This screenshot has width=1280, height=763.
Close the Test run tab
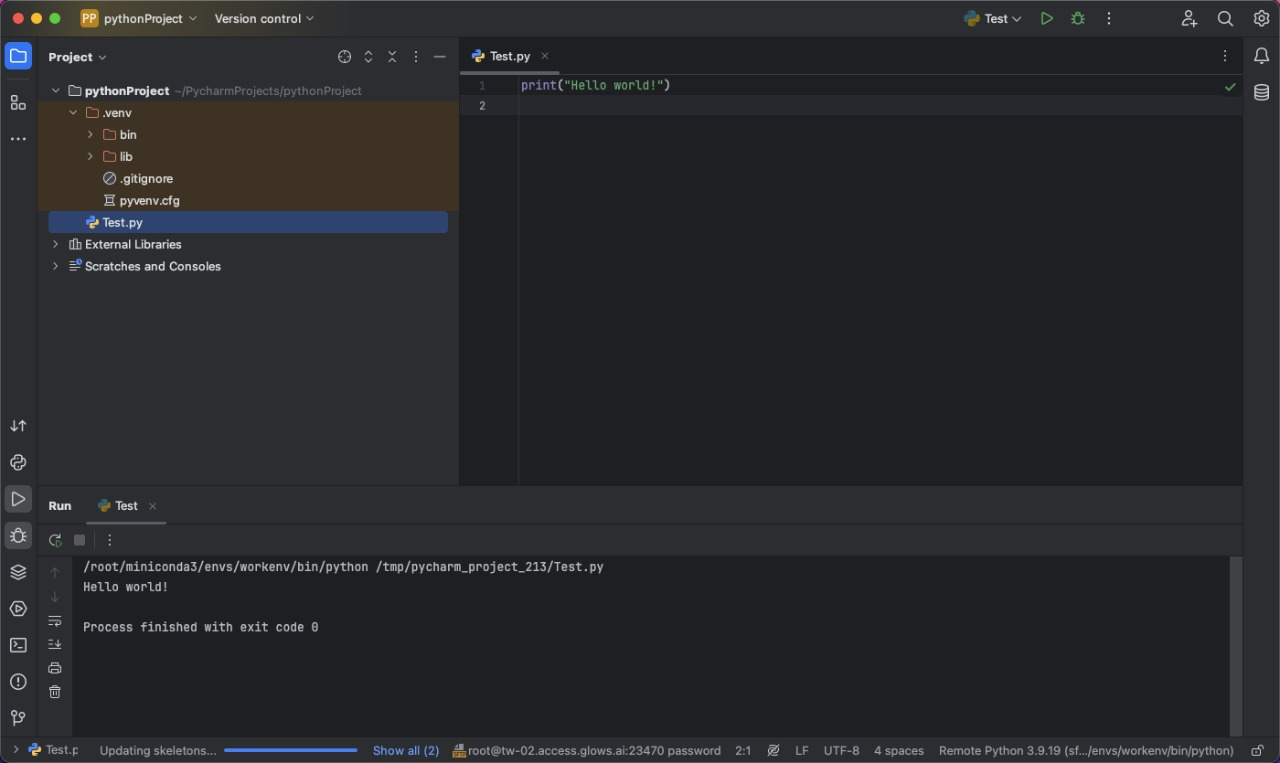[153, 506]
